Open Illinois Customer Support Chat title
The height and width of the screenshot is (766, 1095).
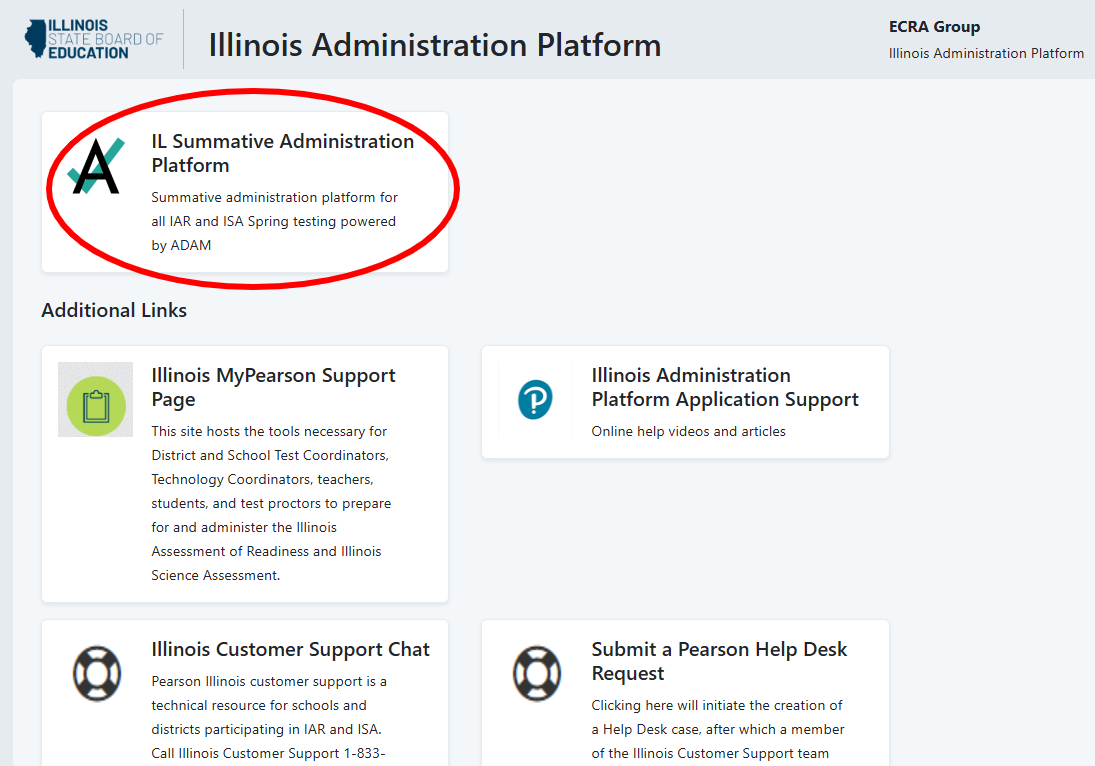291,649
